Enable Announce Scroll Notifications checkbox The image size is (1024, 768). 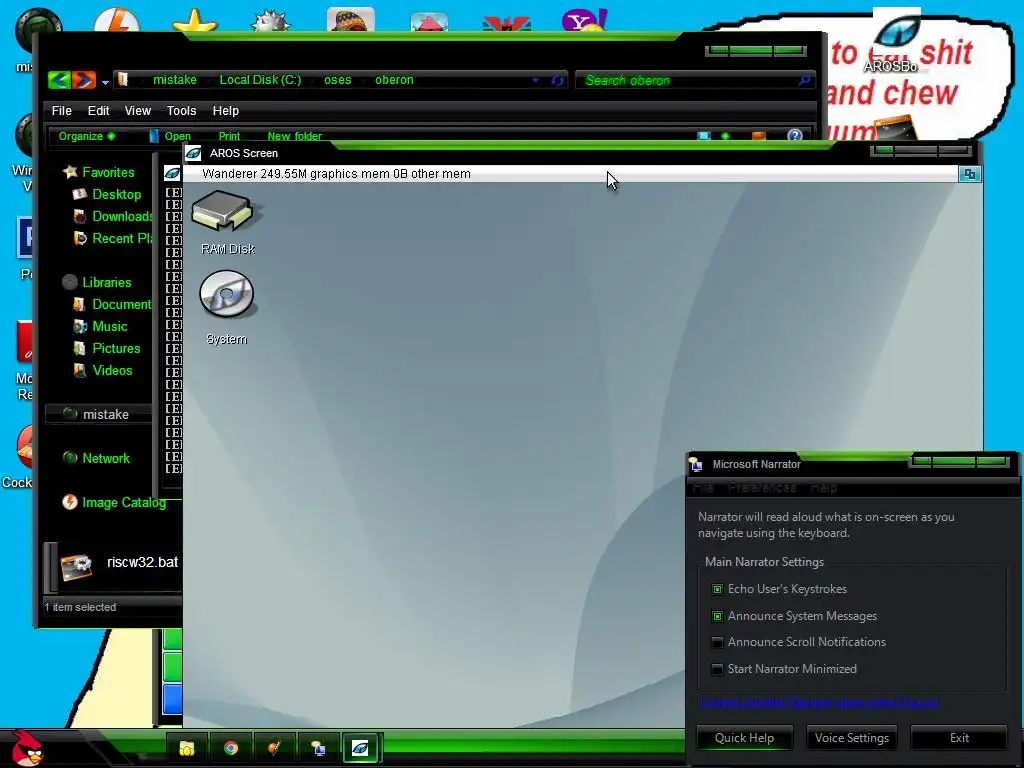pyautogui.click(x=717, y=642)
